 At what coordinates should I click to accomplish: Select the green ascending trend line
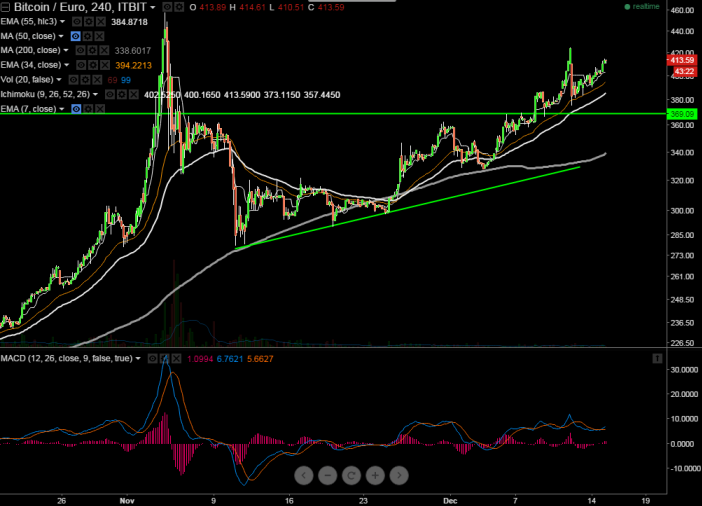pos(407,208)
